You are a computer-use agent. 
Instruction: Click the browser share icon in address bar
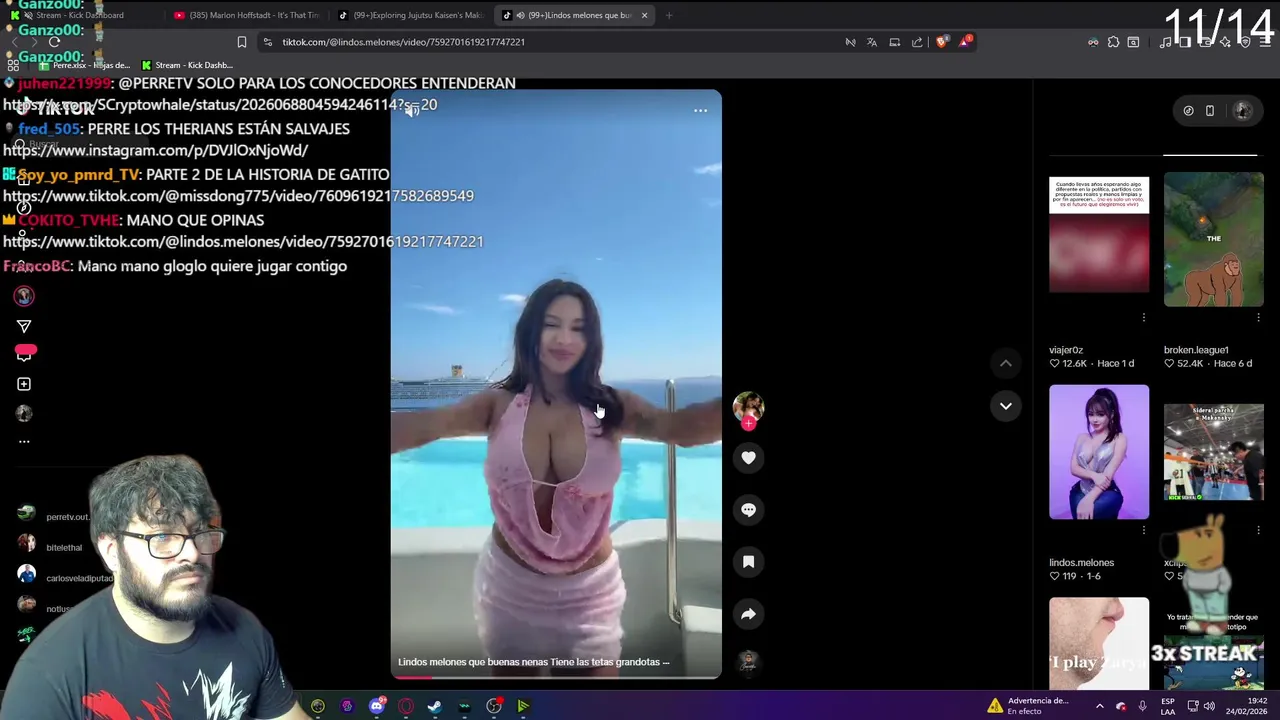pos(917,42)
